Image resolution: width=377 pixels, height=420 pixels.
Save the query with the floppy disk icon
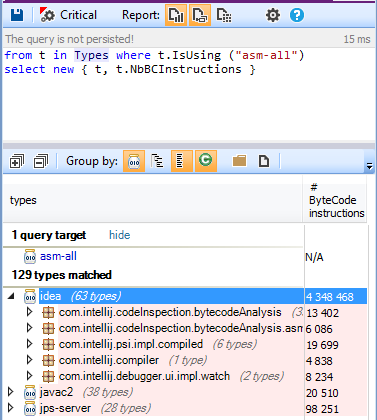point(17,15)
